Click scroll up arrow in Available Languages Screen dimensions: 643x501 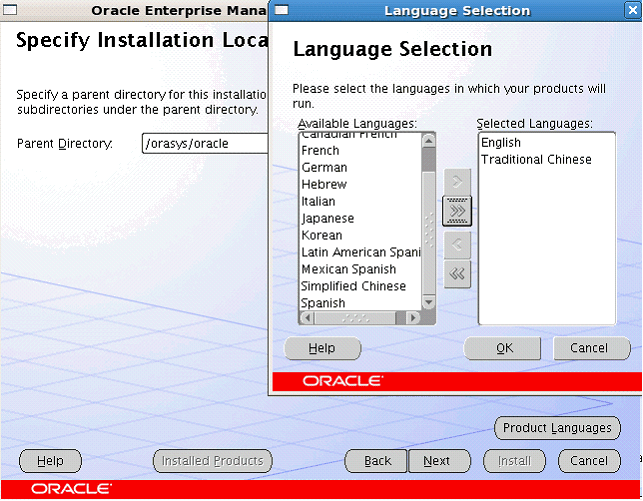click(x=429, y=141)
